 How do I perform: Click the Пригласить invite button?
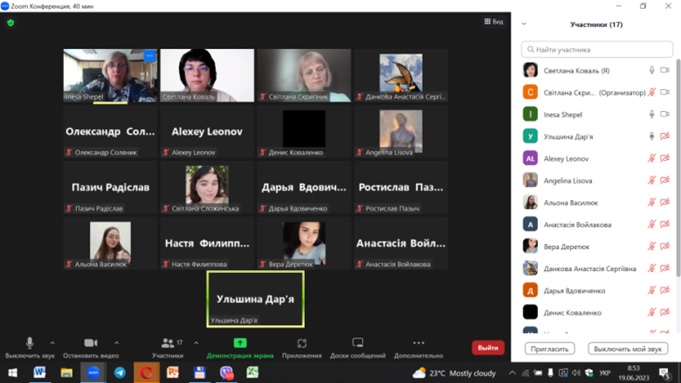549,349
